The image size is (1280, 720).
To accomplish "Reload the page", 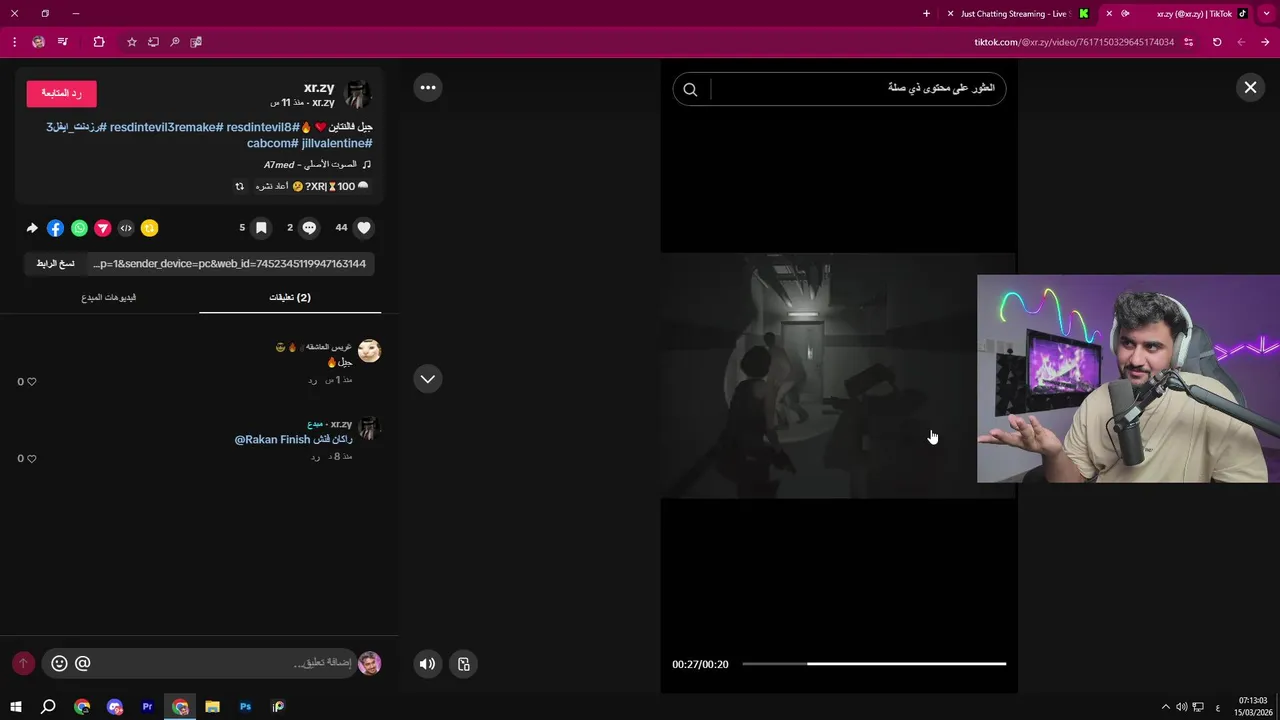I will tap(1217, 42).
